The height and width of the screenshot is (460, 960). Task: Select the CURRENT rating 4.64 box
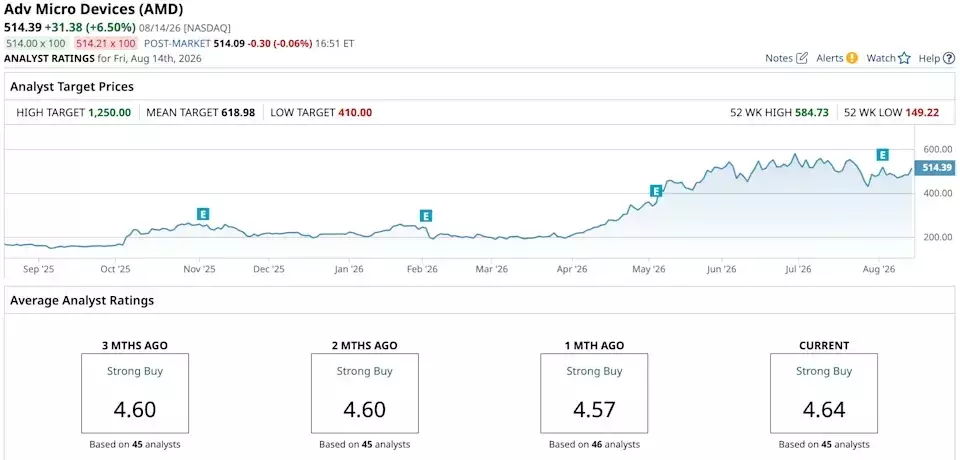tap(823, 393)
